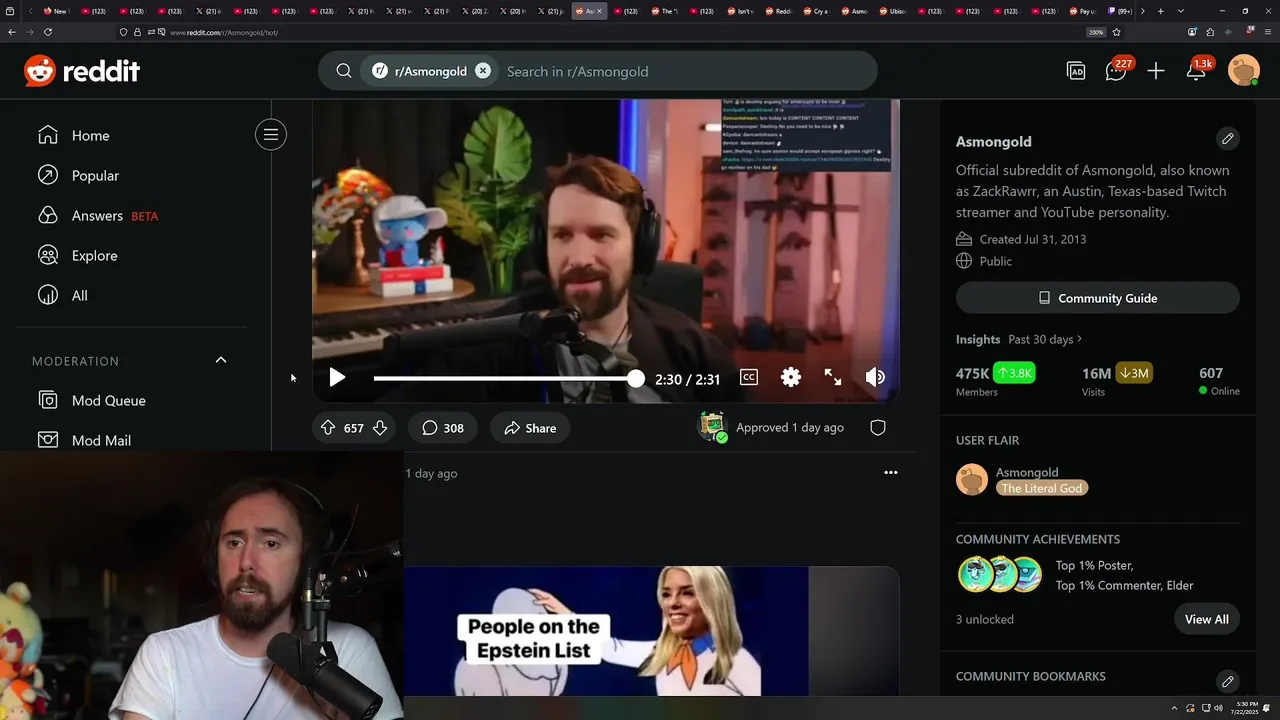
Task: Open the Community Guide
Action: coord(1098,298)
